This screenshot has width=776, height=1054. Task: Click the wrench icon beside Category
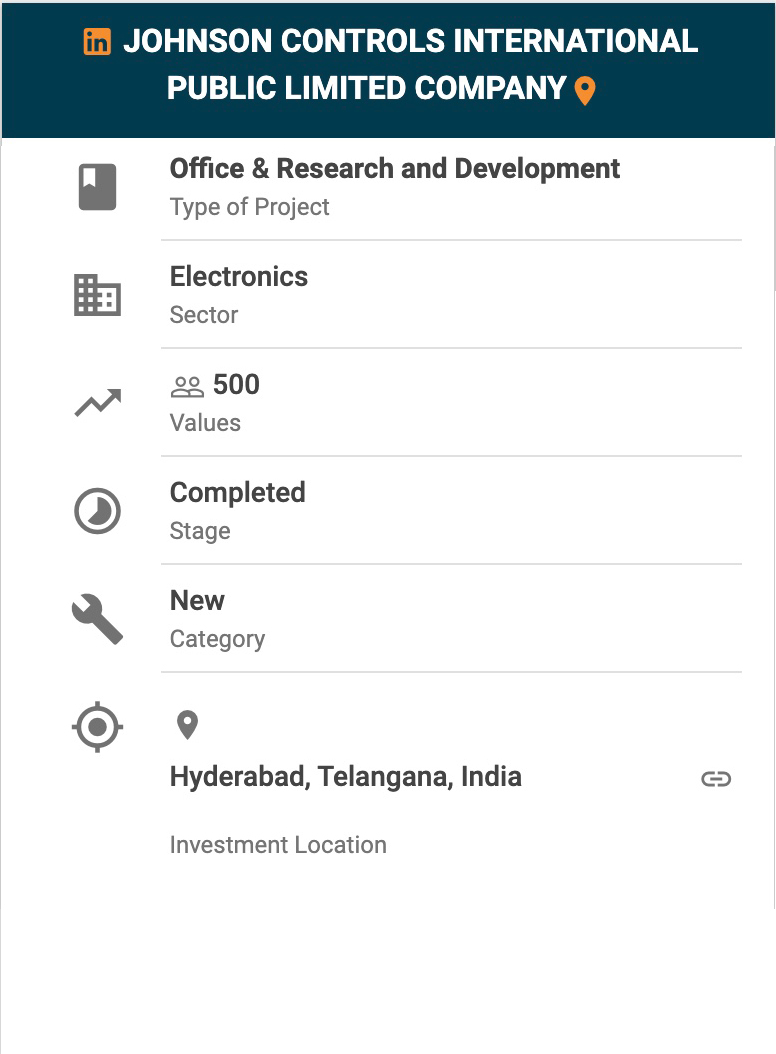point(97,619)
